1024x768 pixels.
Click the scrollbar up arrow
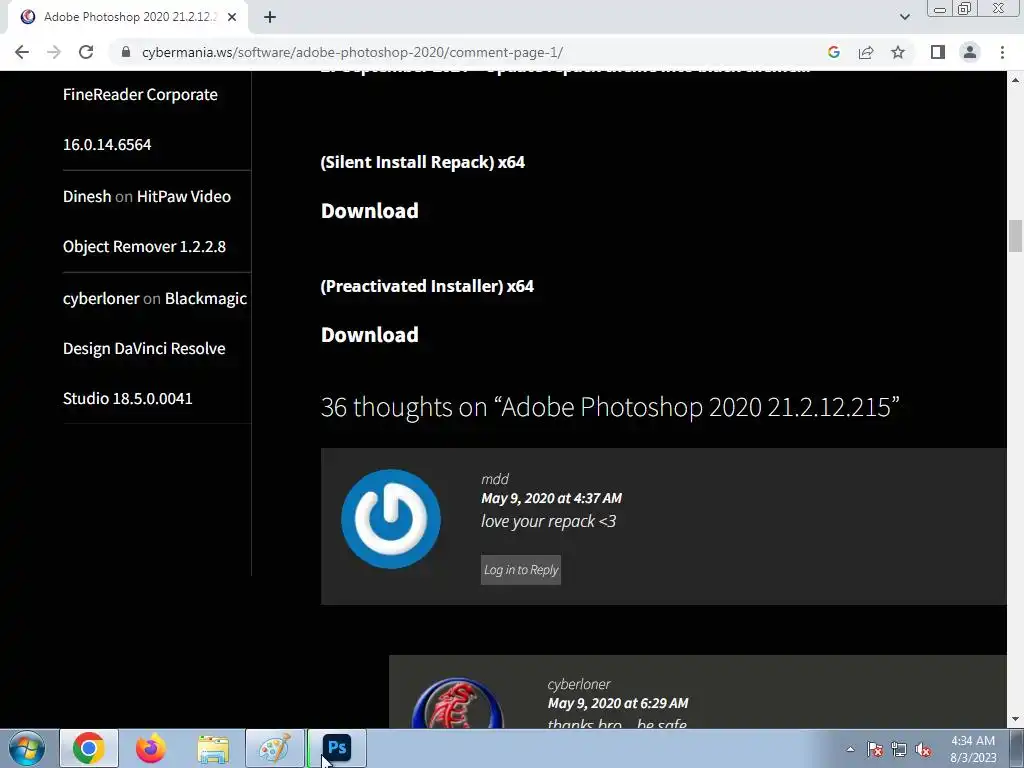click(1015, 80)
